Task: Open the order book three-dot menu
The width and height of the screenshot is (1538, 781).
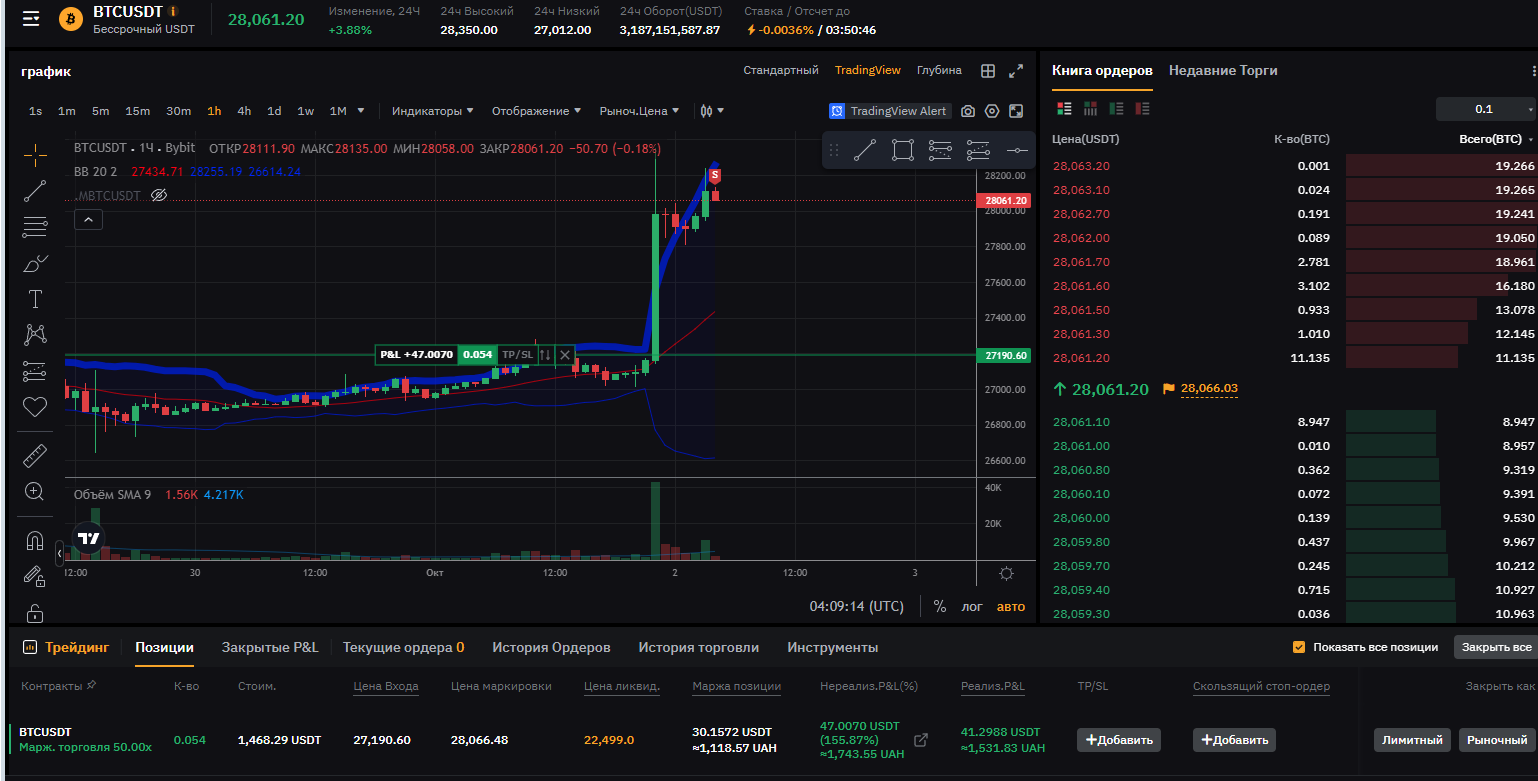Action: click(1533, 71)
